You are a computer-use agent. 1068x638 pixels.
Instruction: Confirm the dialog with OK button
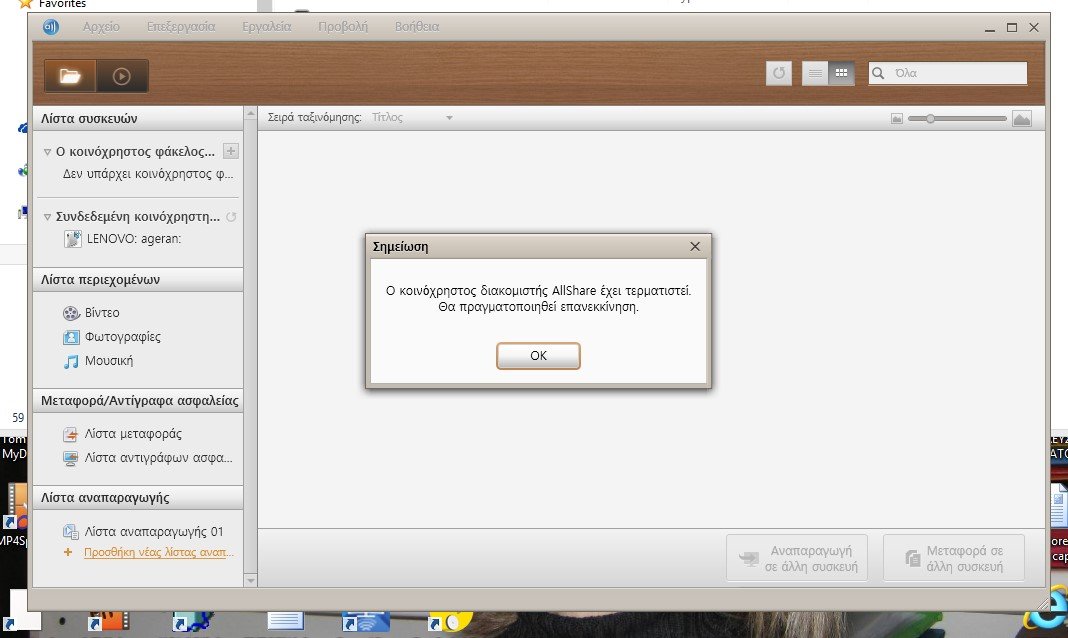pyautogui.click(x=538, y=356)
